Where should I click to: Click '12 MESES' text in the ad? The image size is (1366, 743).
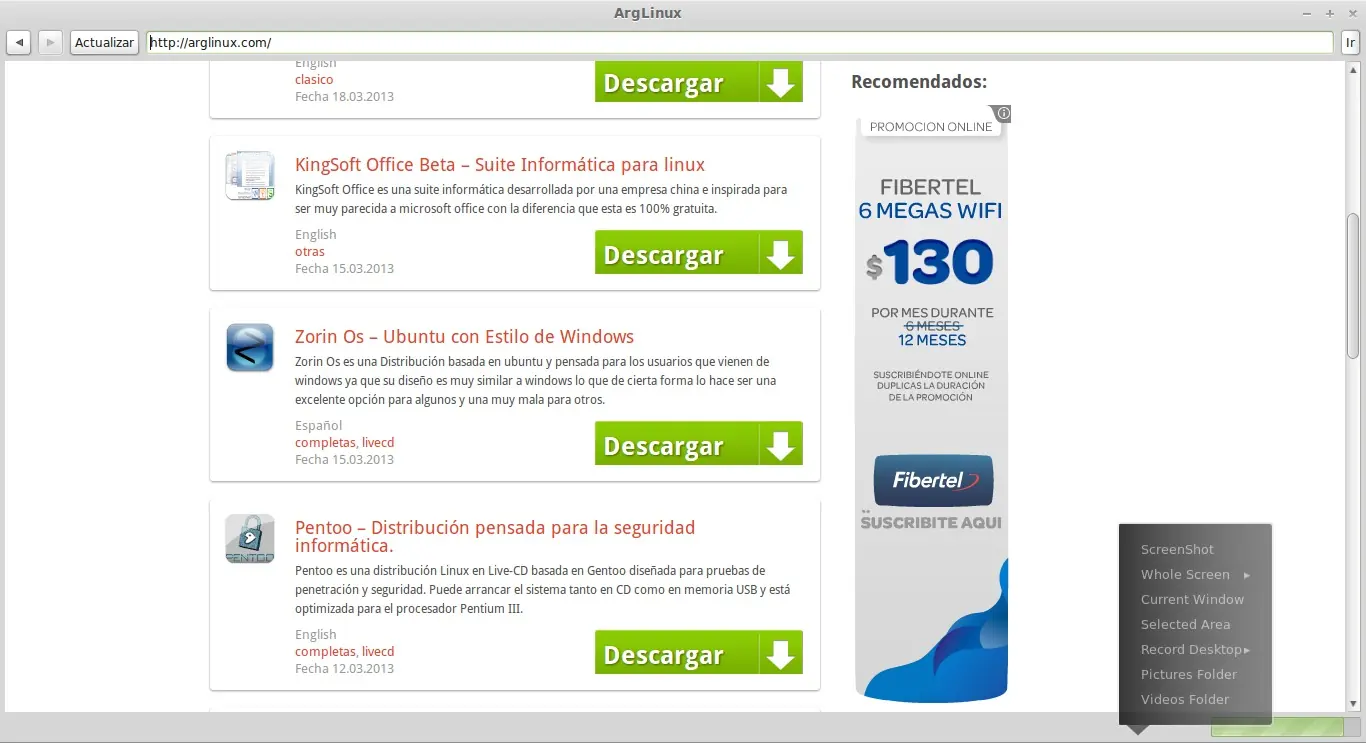click(932, 341)
